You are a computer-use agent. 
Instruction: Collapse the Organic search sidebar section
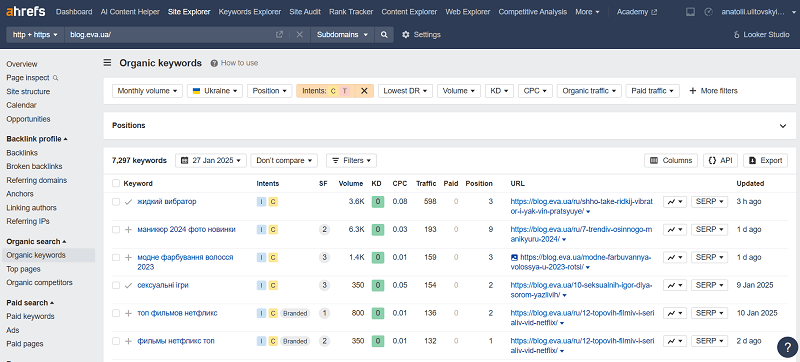click(36, 241)
